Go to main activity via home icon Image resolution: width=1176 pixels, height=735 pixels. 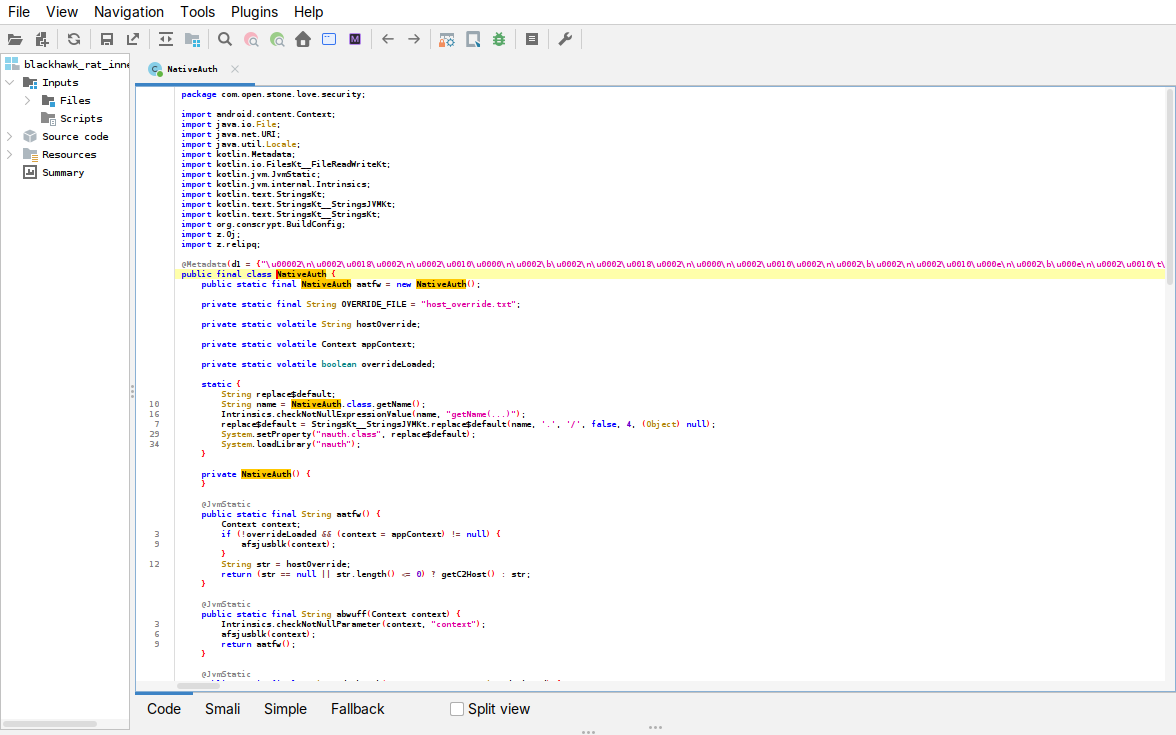(303, 40)
